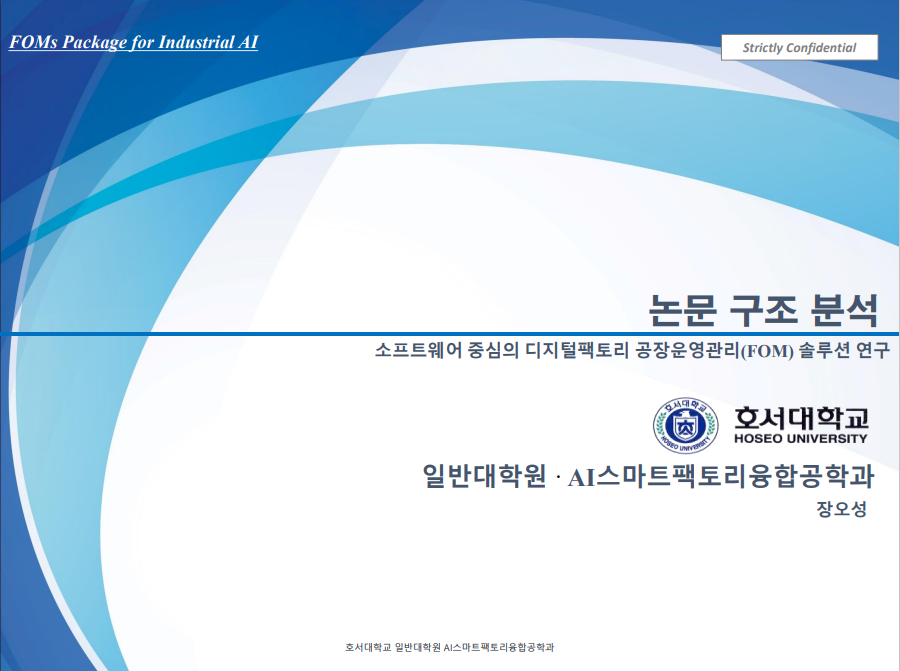Select the title '논문 구조 분석'

point(763,310)
